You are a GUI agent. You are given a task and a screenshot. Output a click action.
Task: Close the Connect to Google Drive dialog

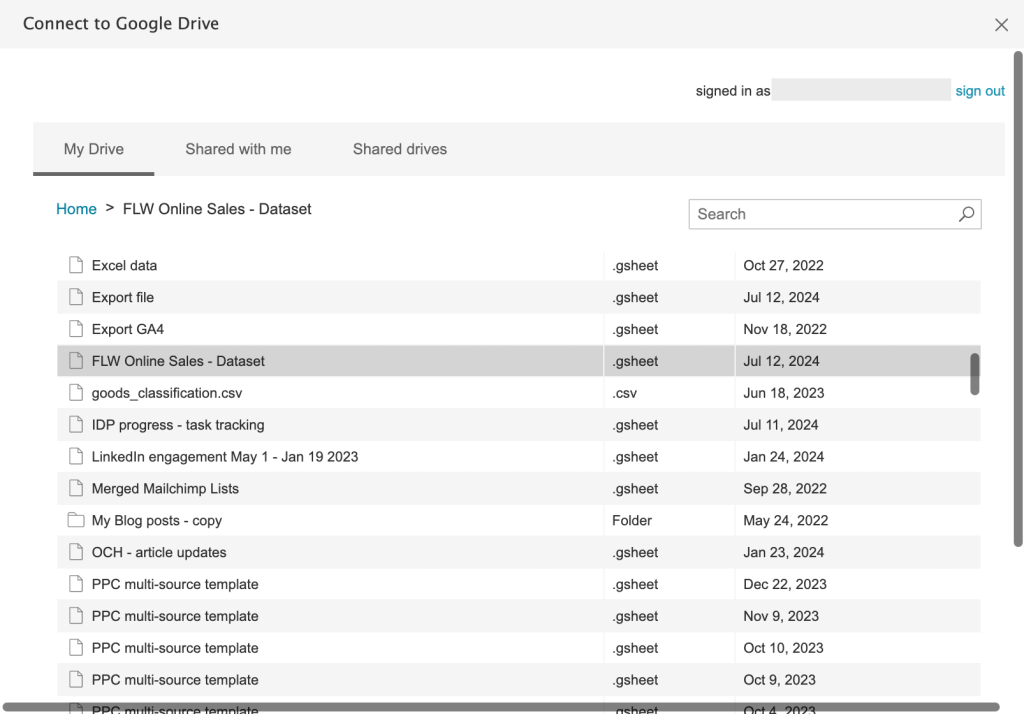tap(1001, 25)
